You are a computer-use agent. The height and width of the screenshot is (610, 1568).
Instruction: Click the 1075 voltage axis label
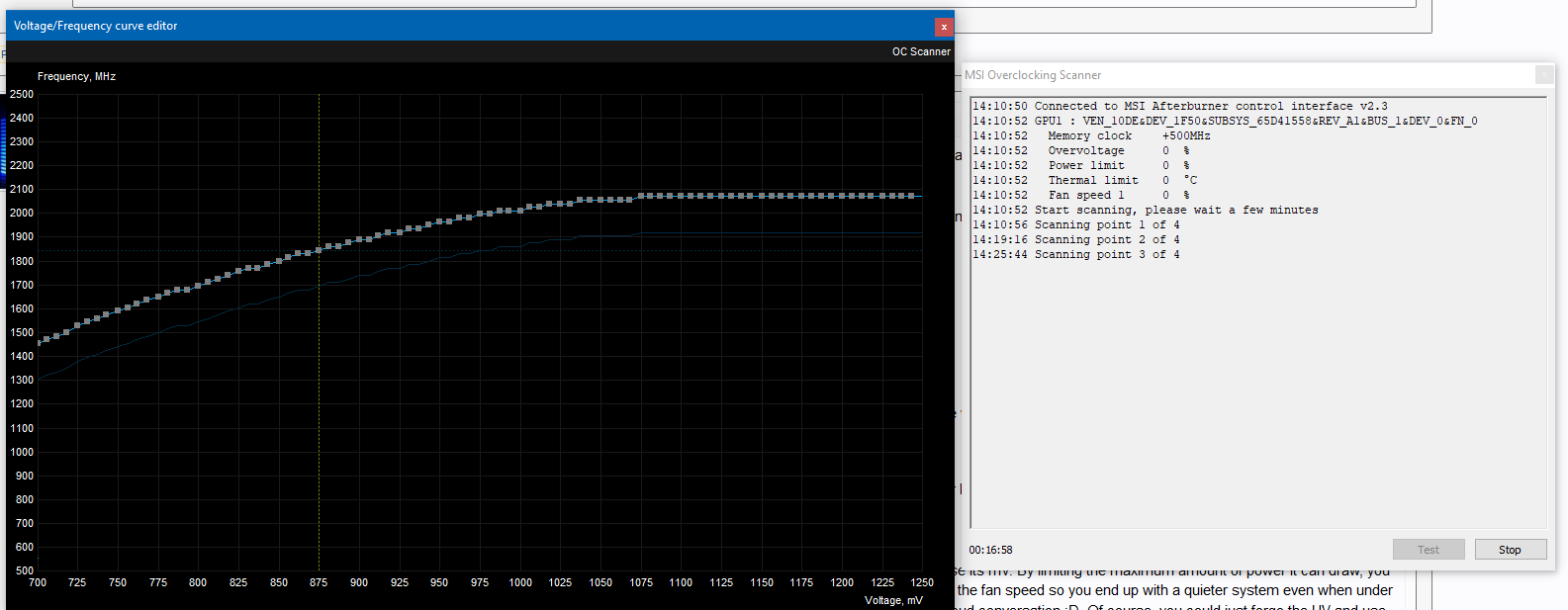[641, 582]
